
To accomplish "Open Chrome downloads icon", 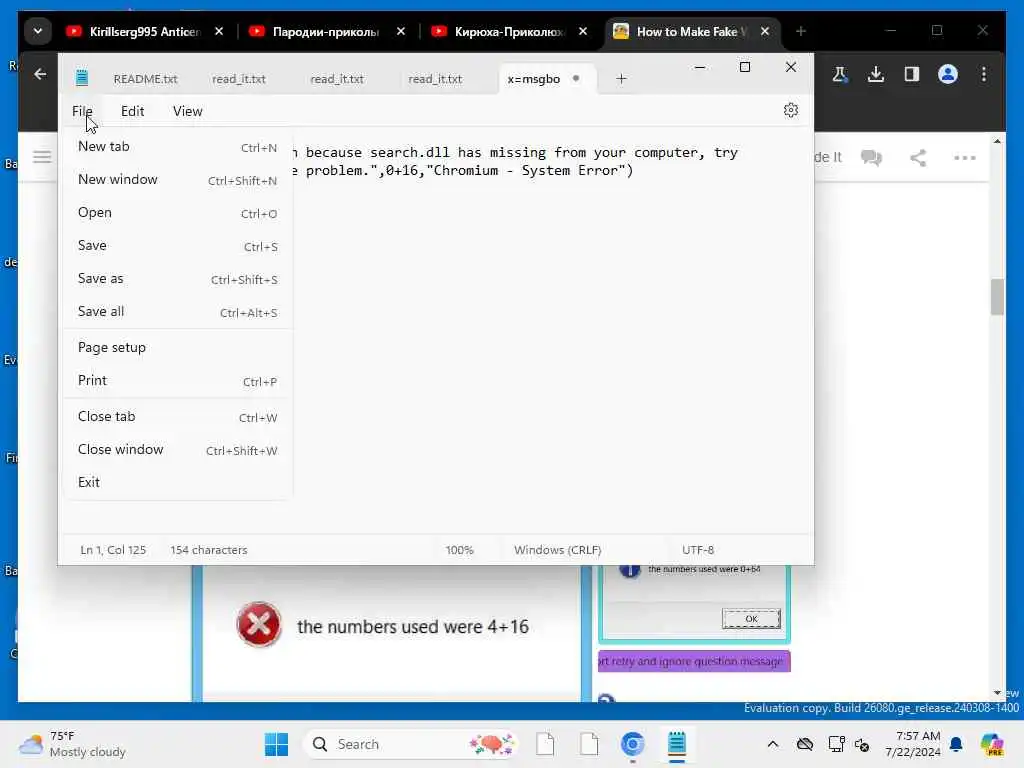I will (x=876, y=74).
